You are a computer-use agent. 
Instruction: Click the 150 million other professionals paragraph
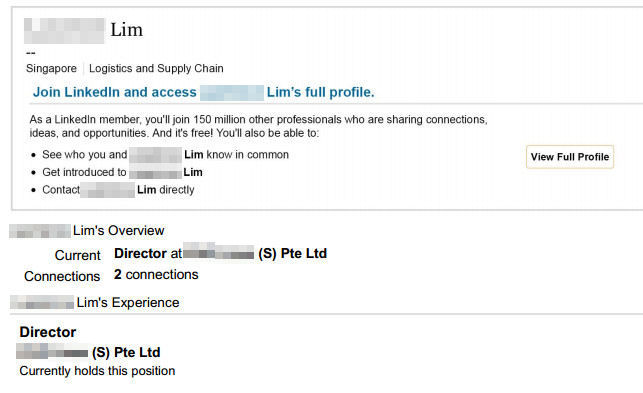(x=258, y=126)
